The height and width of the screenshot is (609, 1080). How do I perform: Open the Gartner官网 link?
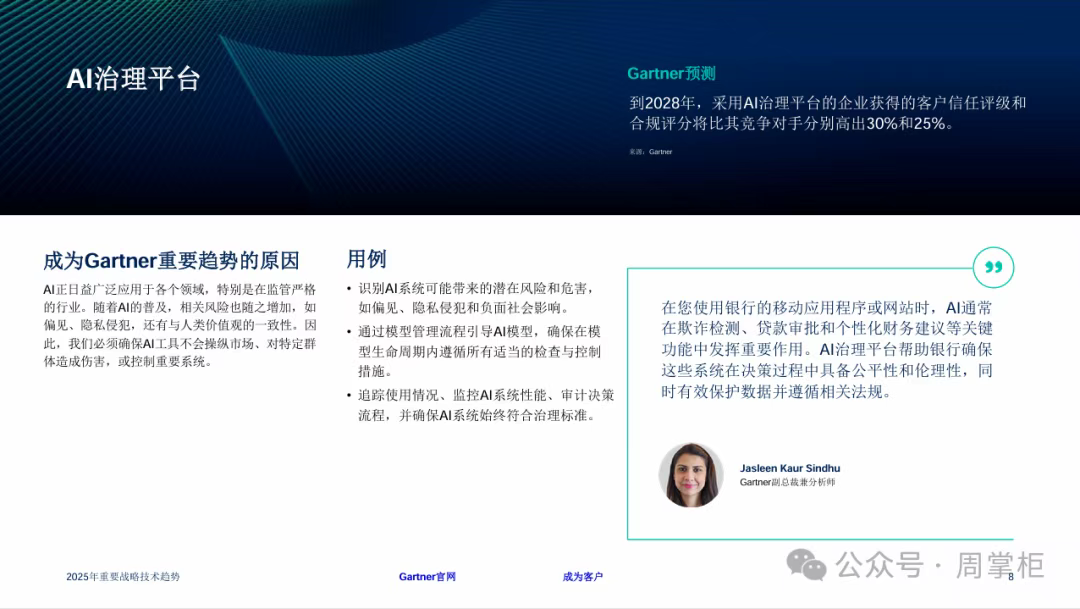point(427,577)
